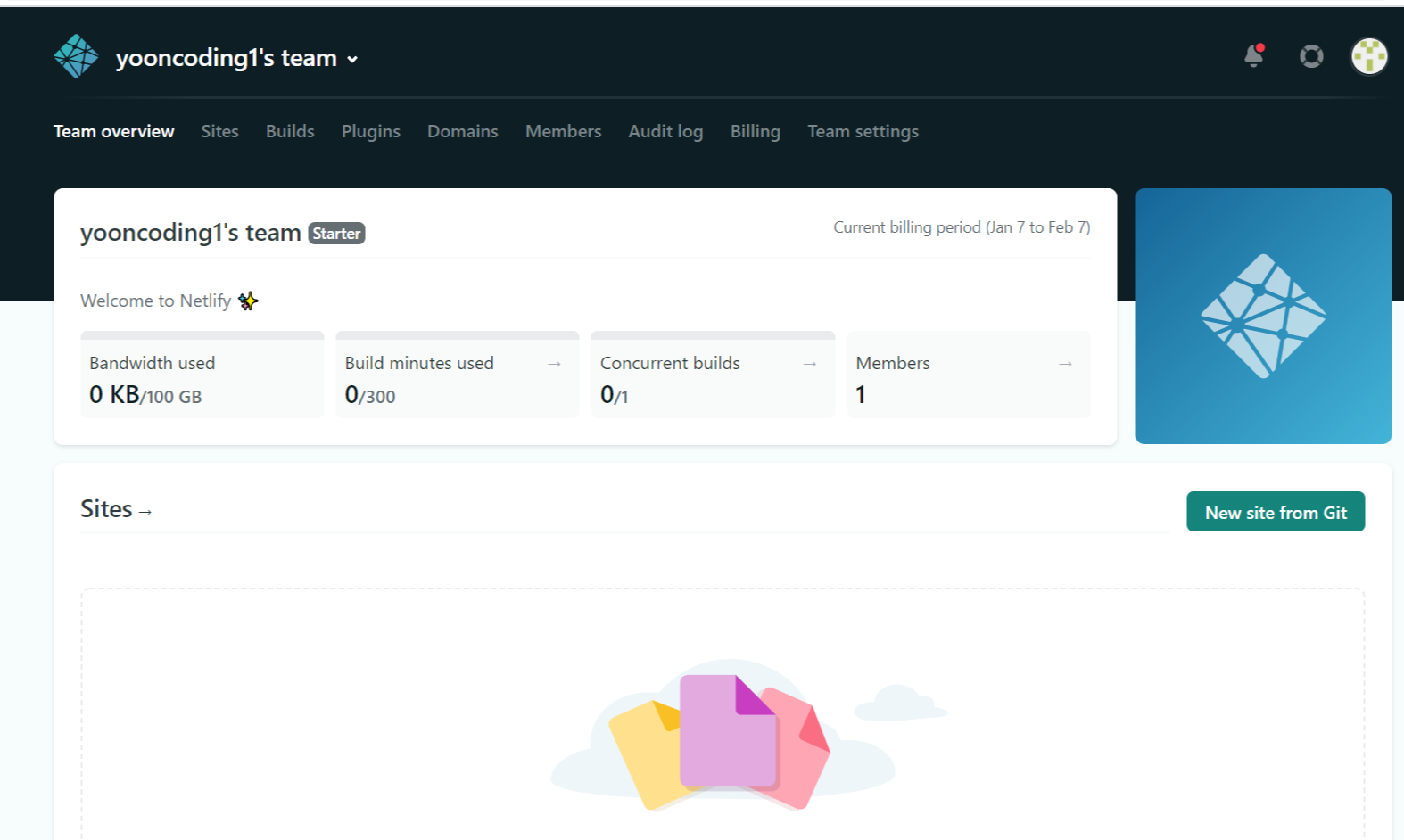This screenshot has height=840, width=1404.
Task: Open the Members card arrow
Action: click(x=1065, y=364)
